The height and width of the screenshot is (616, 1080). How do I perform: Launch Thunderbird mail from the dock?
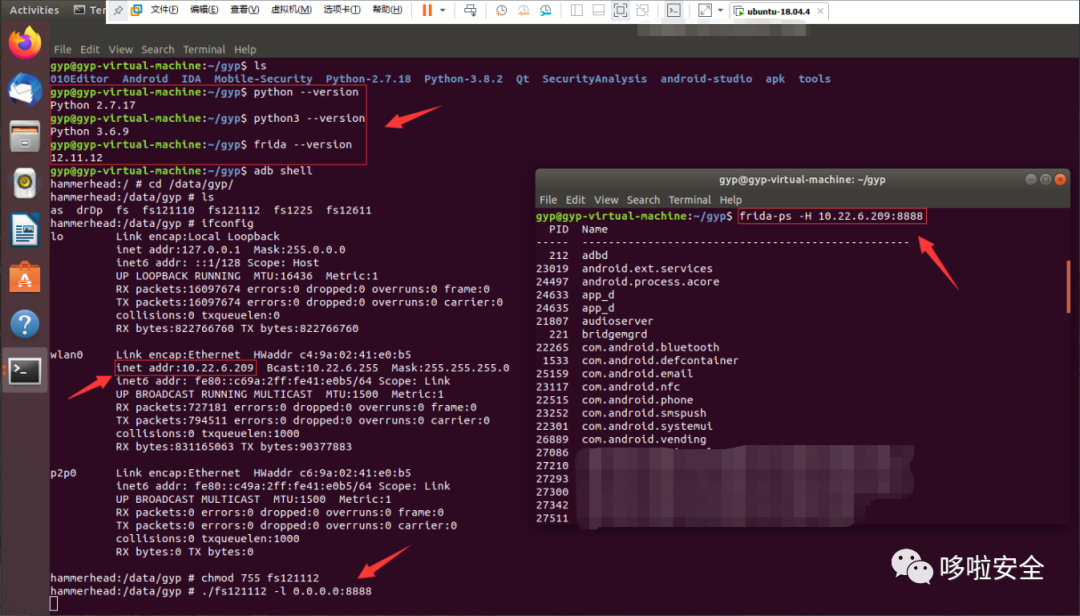pos(25,90)
